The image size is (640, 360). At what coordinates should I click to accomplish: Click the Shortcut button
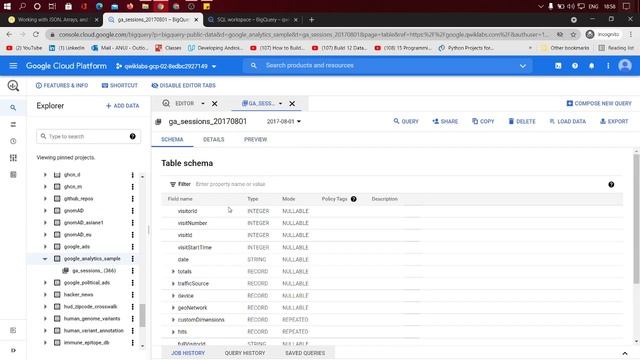point(120,86)
